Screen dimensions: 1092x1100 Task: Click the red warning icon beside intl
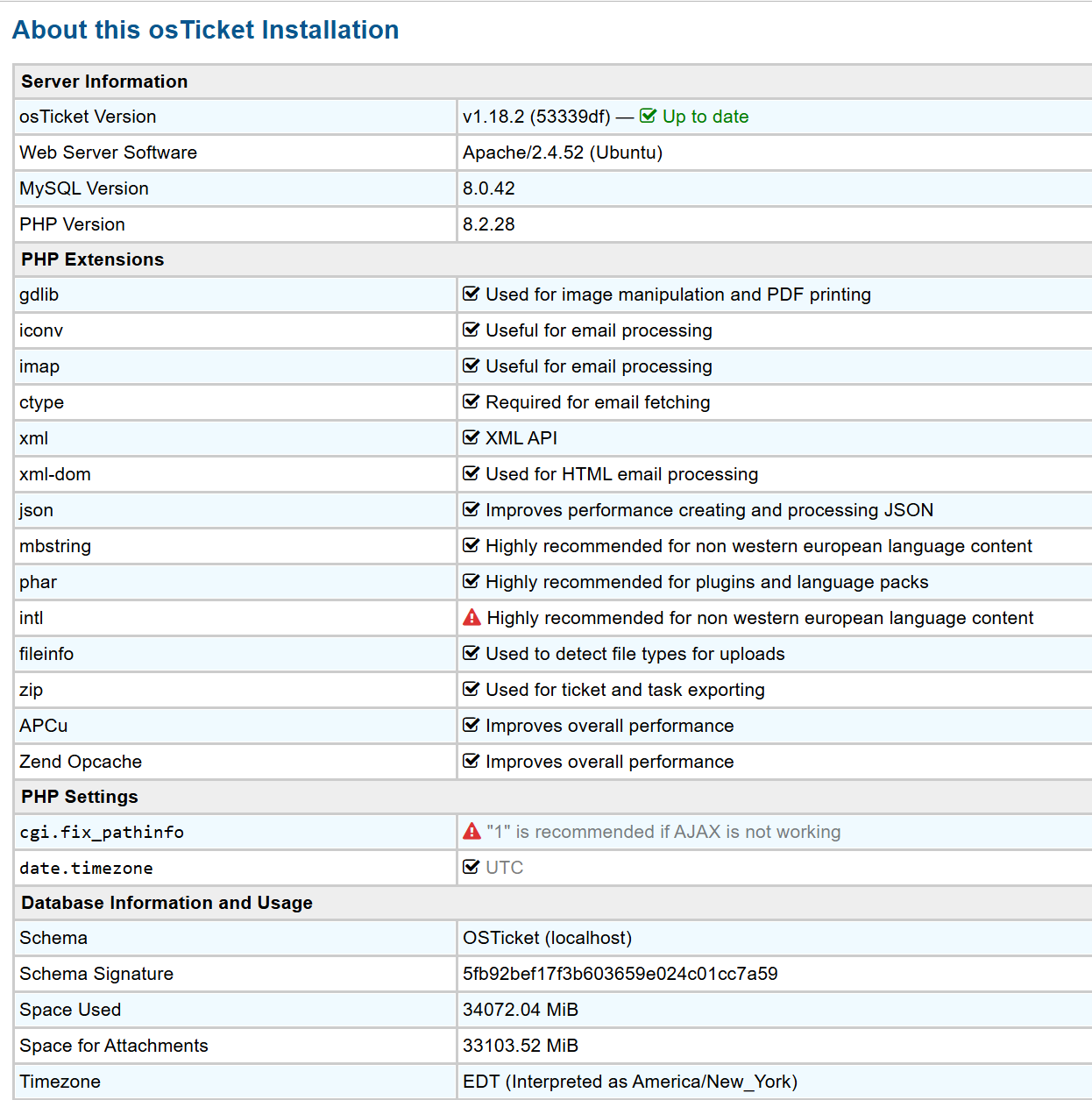pos(472,618)
